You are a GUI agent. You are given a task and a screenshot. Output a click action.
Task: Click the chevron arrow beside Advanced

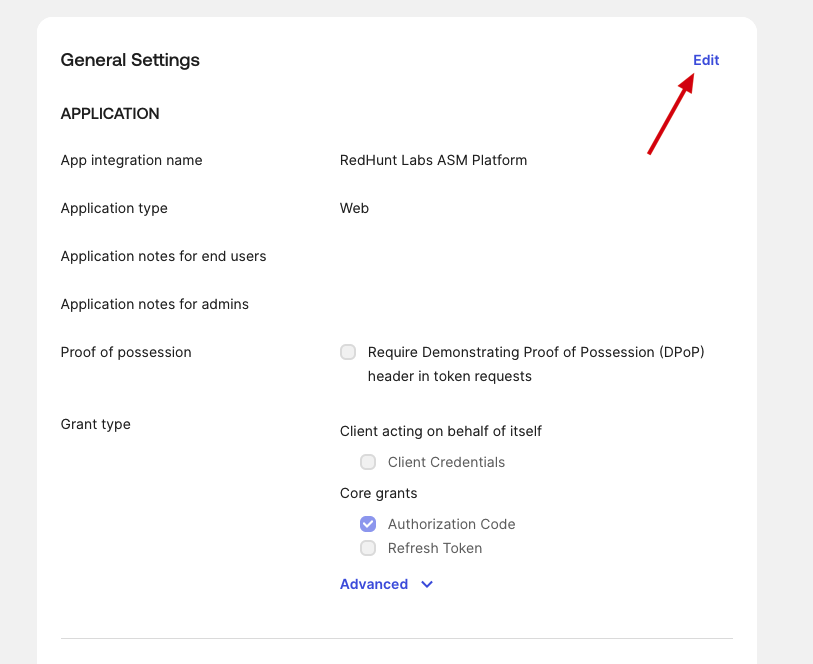click(427, 584)
